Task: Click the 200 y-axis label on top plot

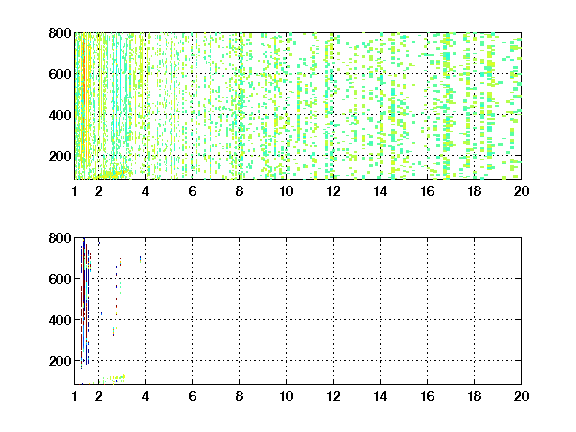Action: click(60, 156)
